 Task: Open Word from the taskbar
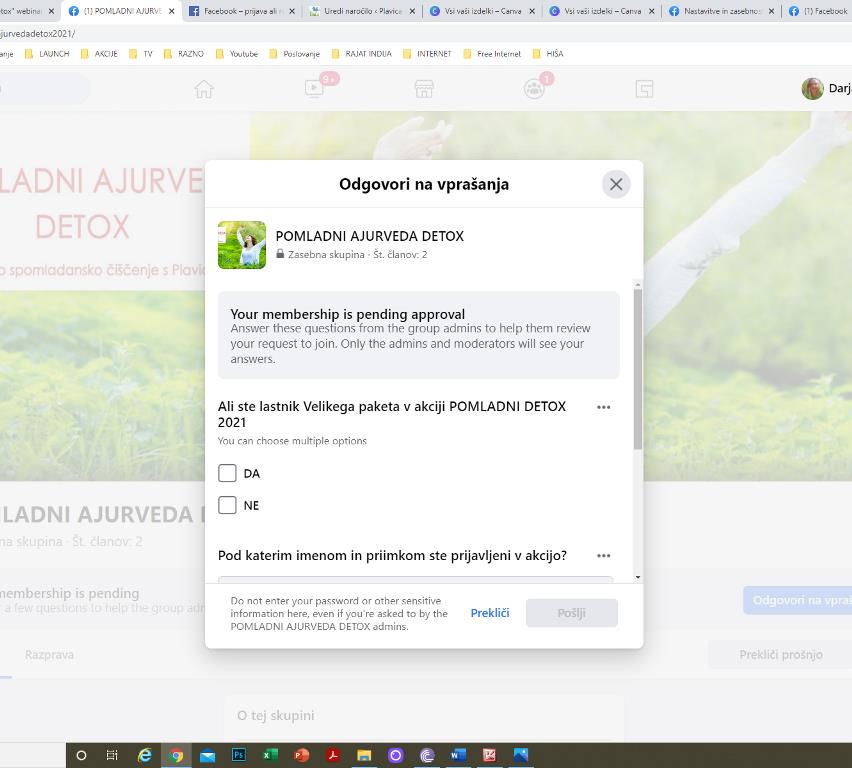click(458, 755)
